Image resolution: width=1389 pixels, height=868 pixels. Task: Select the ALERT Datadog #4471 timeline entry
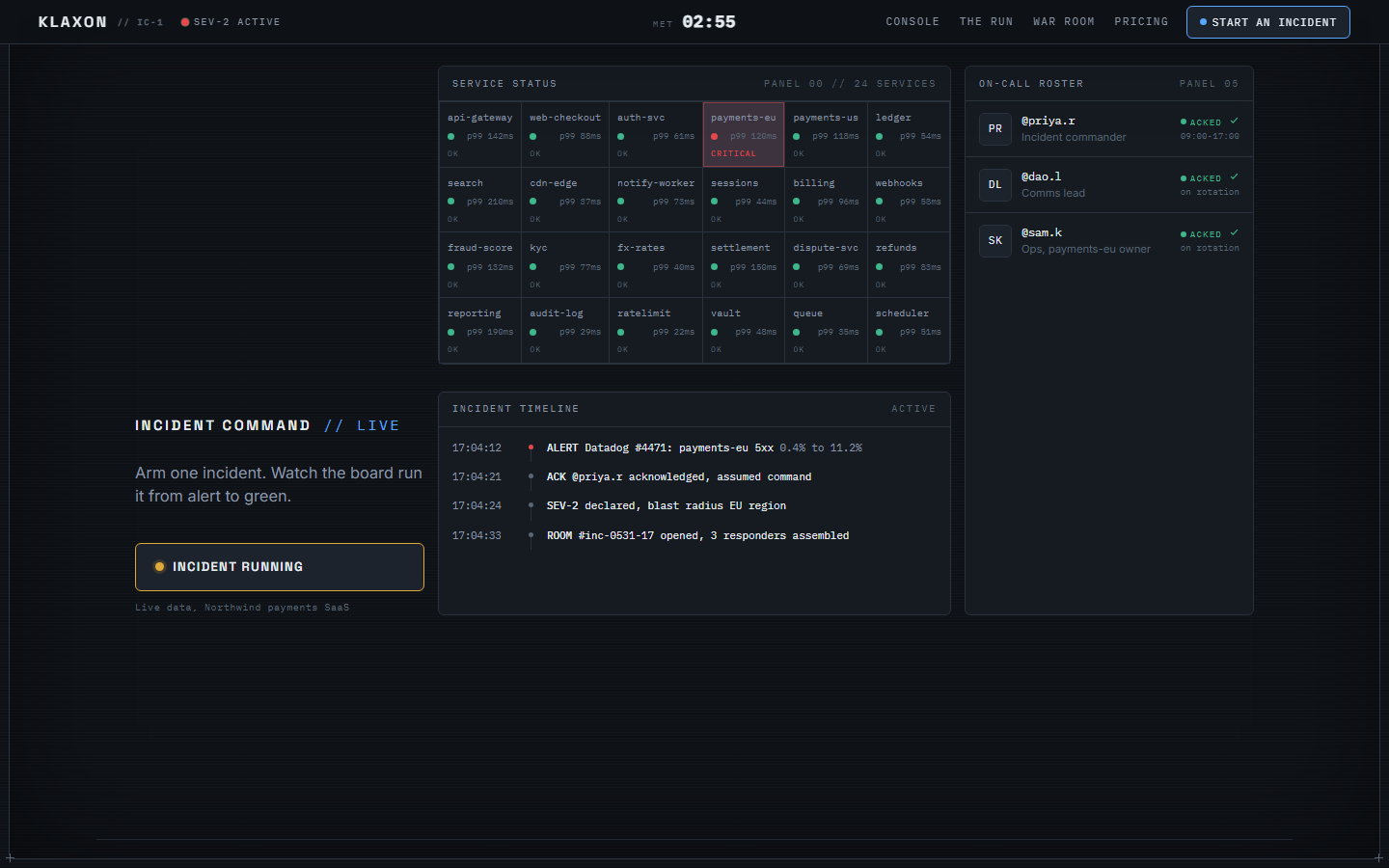tap(694, 448)
